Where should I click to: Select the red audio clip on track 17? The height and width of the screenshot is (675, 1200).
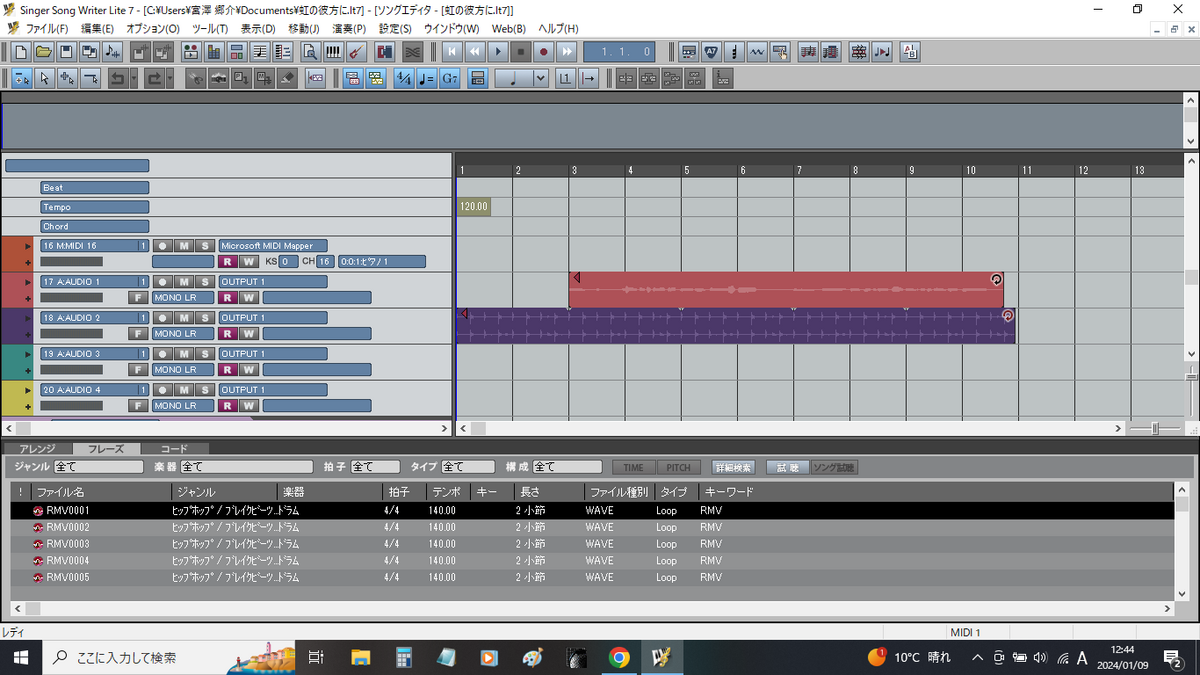(786, 290)
